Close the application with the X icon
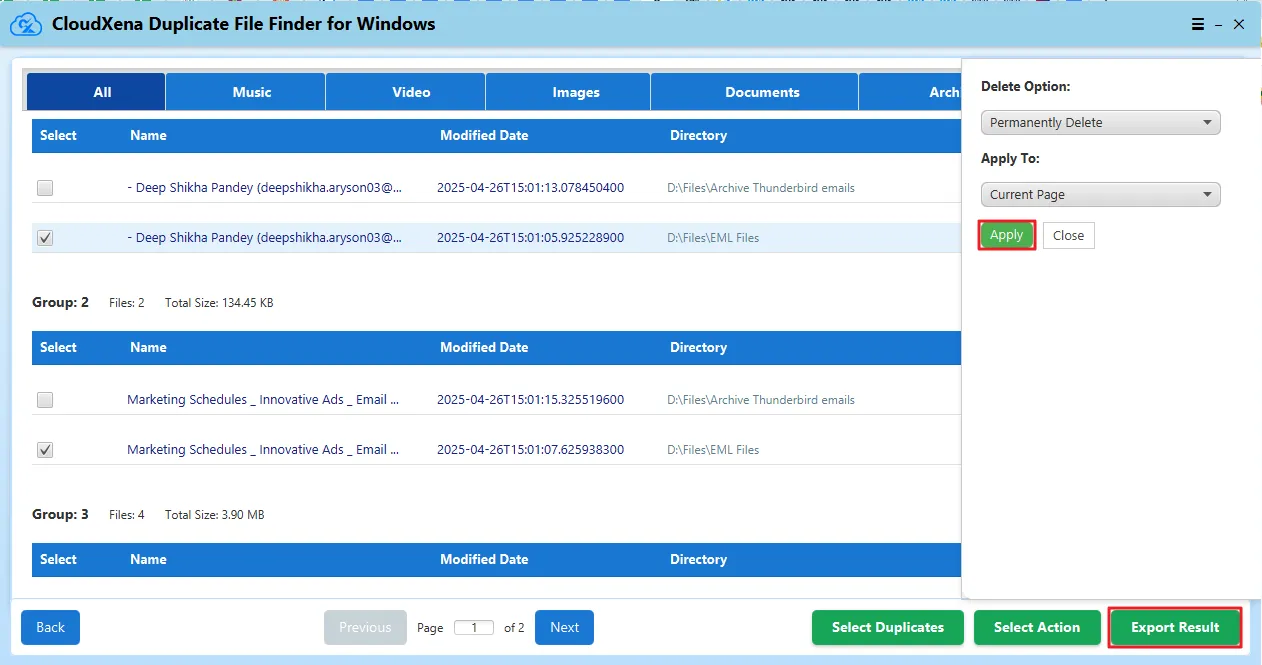The width and height of the screenshot is (1262, 665). point(1239,25)
